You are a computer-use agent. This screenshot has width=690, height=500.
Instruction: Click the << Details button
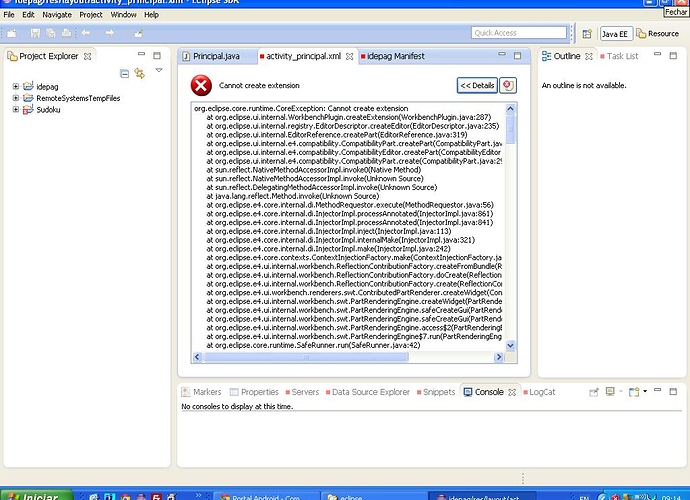(477, 85)
